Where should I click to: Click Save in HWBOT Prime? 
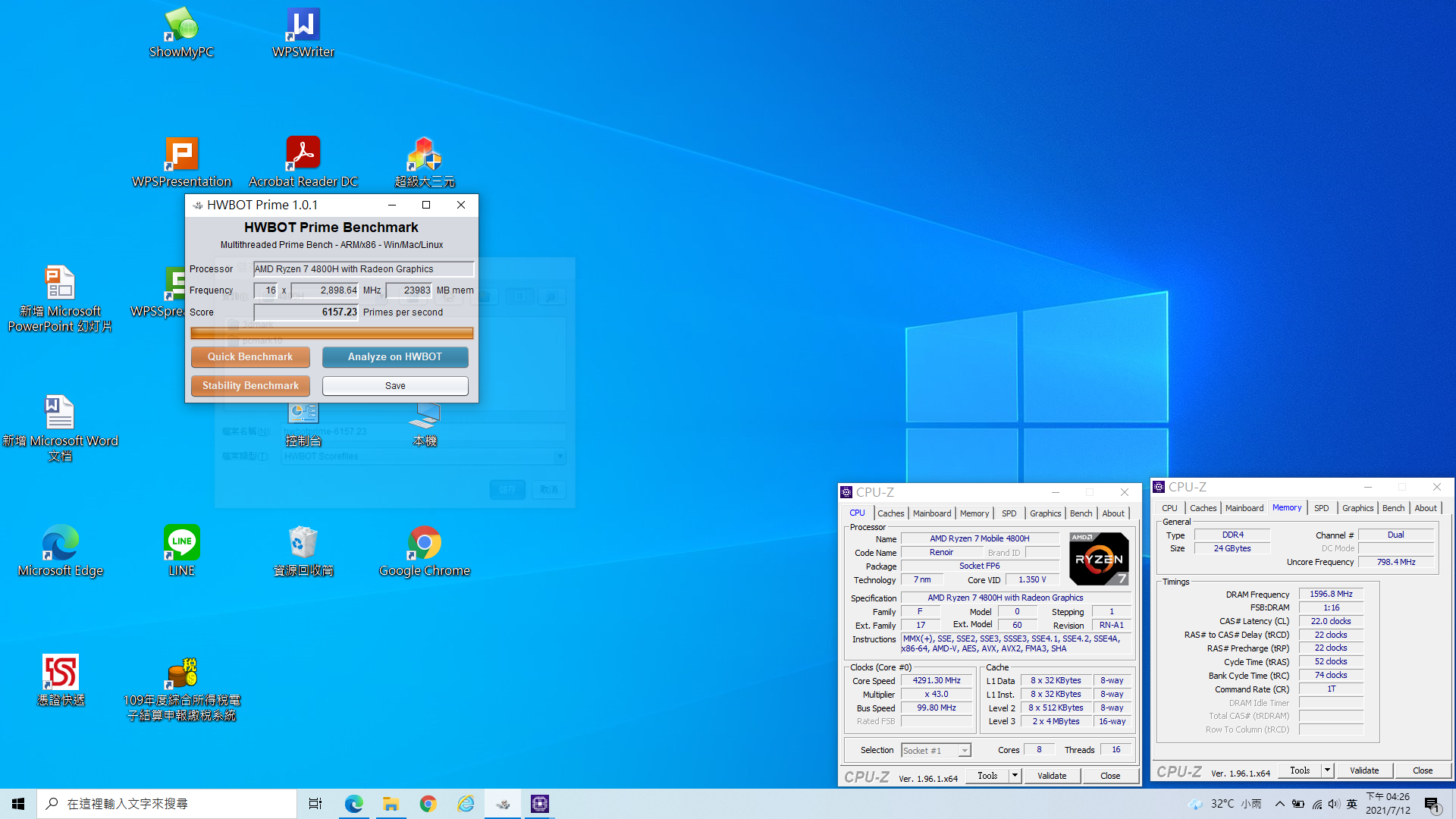[x=395, y=386]
